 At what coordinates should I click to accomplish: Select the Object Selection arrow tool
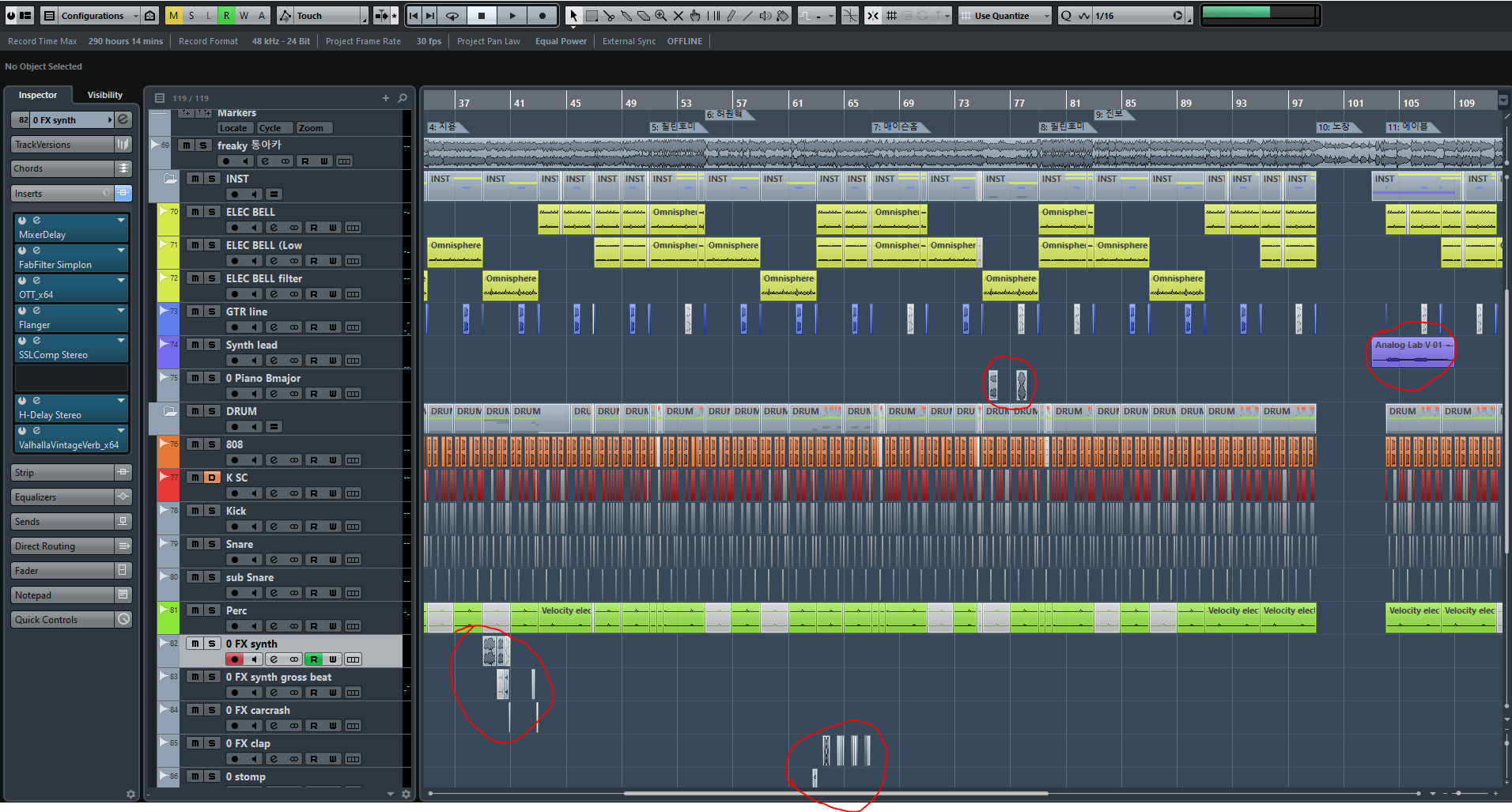coord(573,16)
